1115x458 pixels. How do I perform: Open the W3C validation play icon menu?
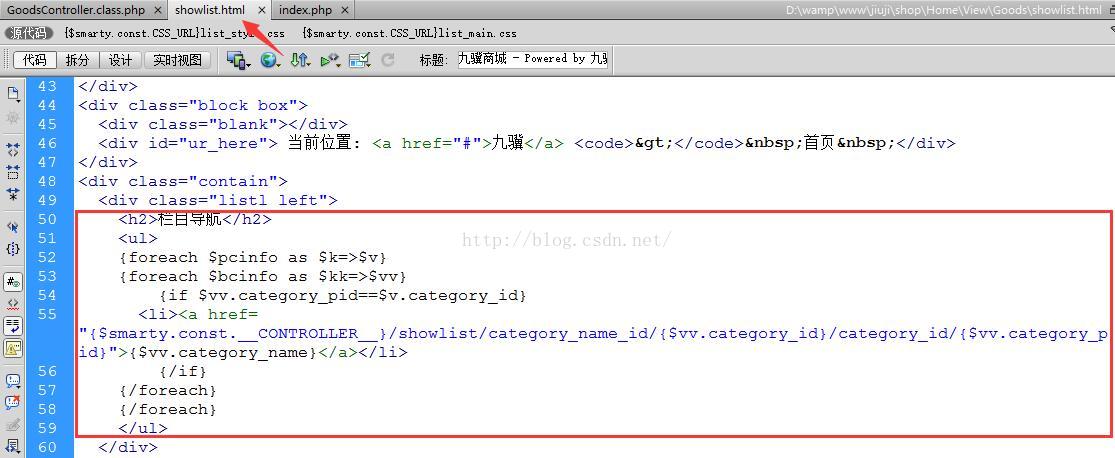coord(330,60)
